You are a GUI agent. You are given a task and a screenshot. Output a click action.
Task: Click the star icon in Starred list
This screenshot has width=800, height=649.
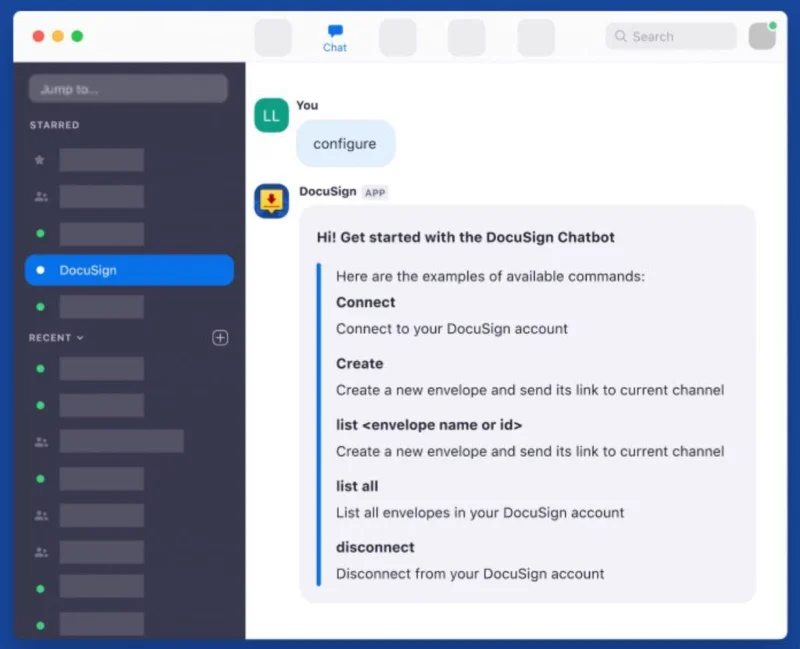pos(39,160)
